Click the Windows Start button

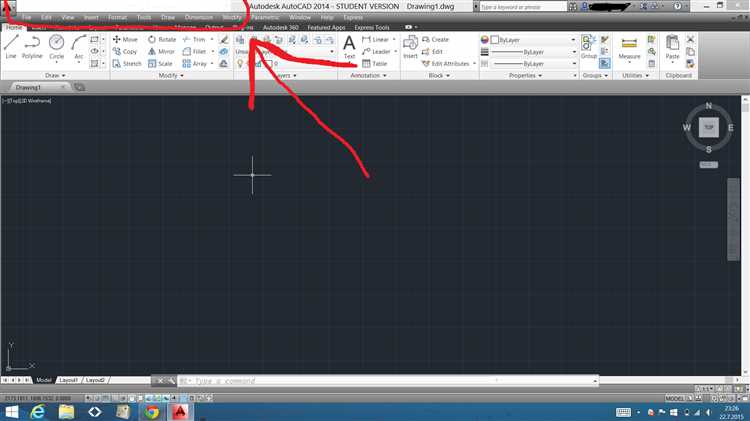[x=11, y=412]
